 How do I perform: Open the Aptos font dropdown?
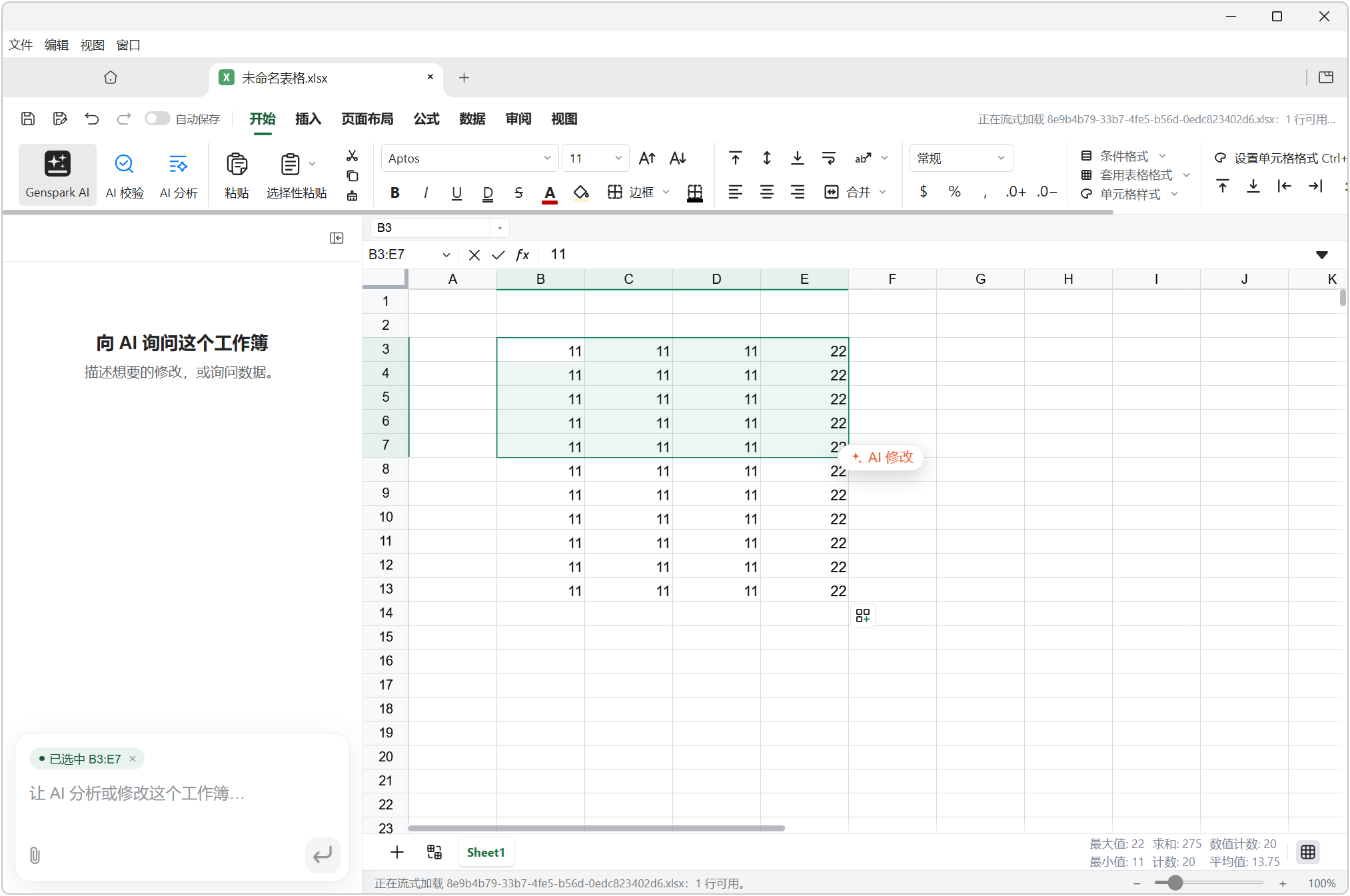(x=469, y=159)
